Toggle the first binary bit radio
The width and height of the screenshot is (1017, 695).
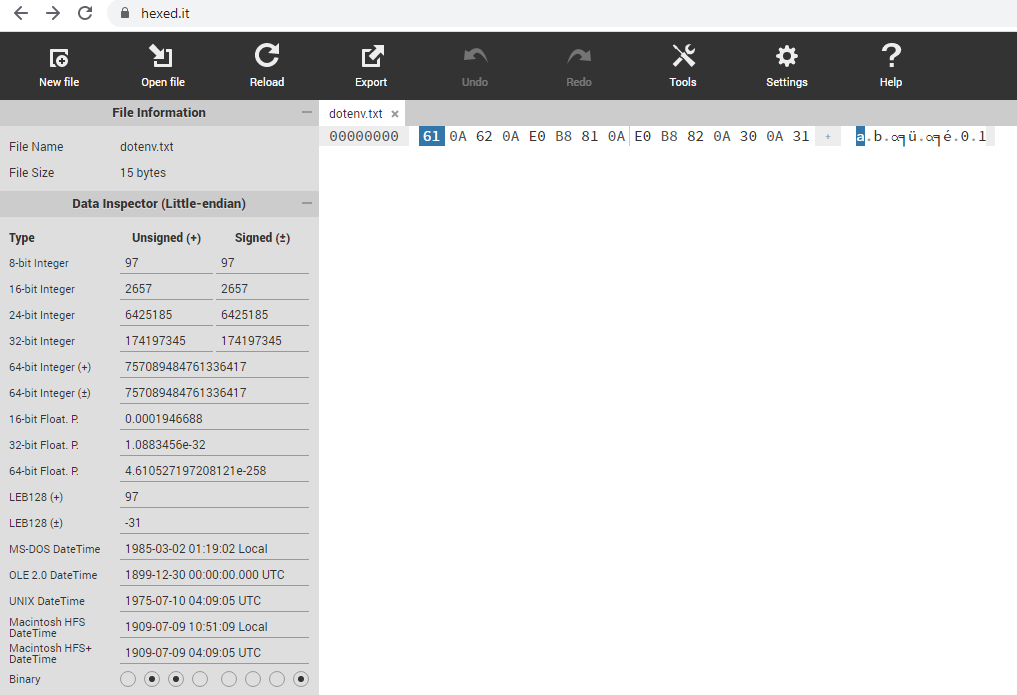coord(128,680)
